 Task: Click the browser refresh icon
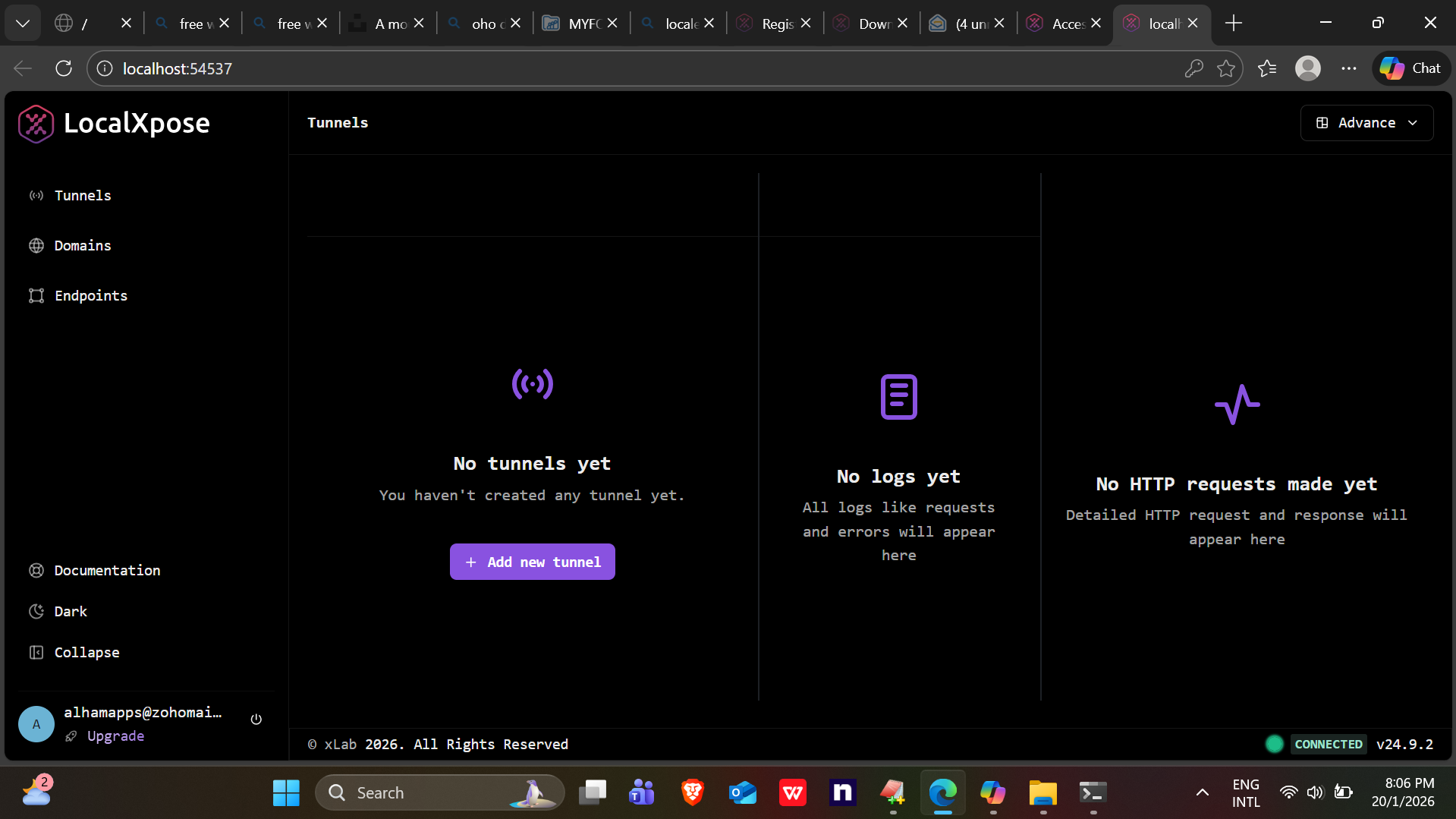(x=64, y=68)
